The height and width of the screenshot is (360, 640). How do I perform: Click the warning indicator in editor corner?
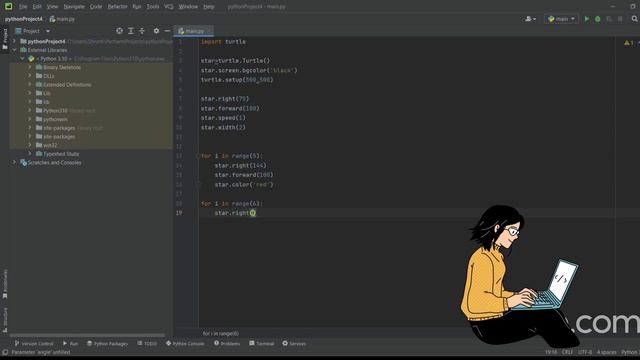coord(629,42)
